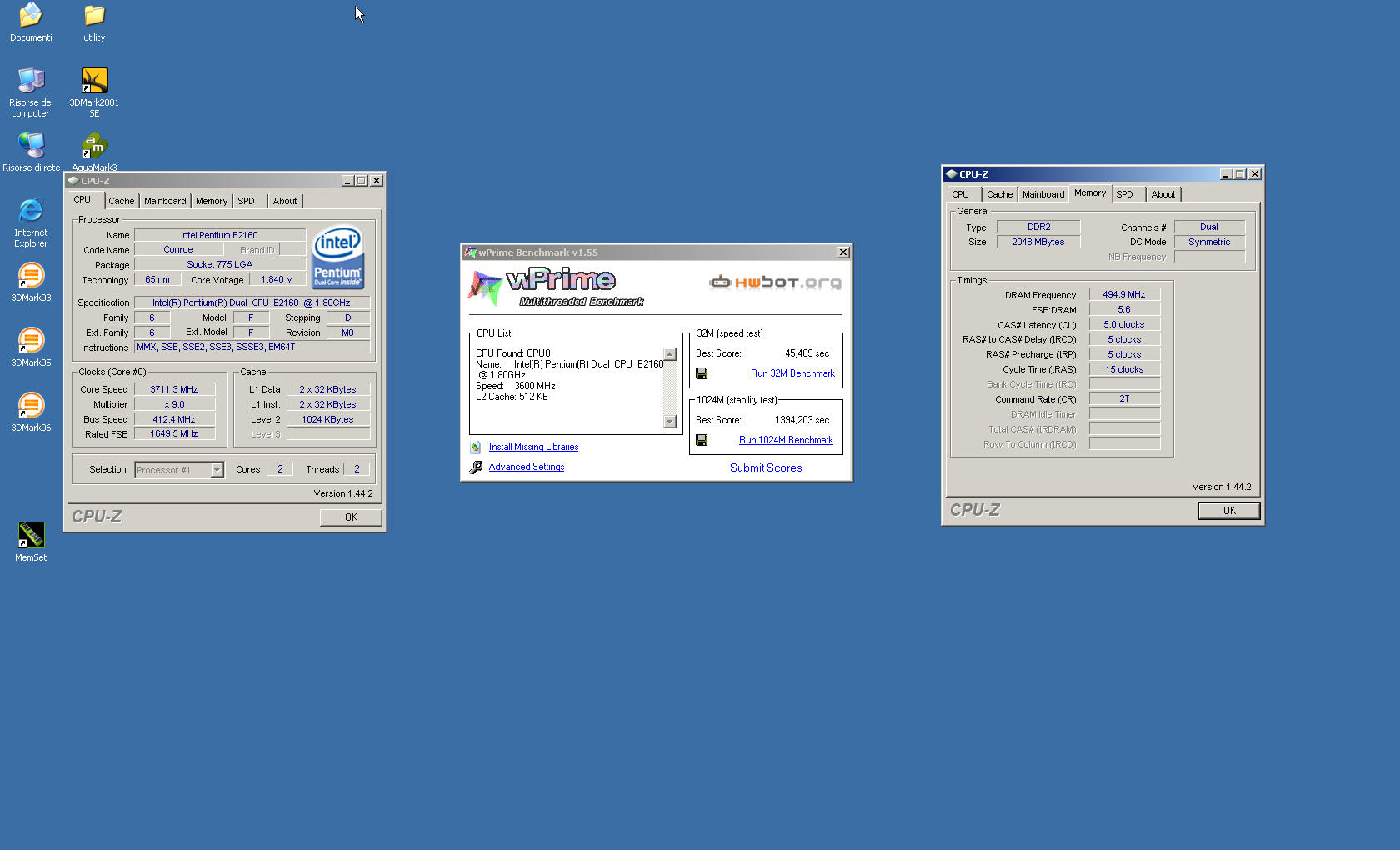This screenshot has width=1400, height=850.
Task: Click the Intel Pentium E2160 name field
Action: pyautogui.click(x=219, y=236)
